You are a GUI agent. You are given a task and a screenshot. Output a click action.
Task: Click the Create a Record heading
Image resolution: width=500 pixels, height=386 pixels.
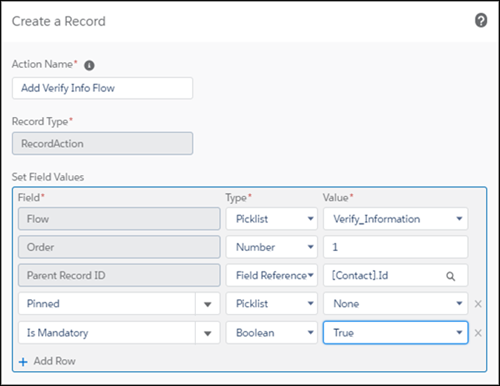pyautogui.click(x=59, y=21)
